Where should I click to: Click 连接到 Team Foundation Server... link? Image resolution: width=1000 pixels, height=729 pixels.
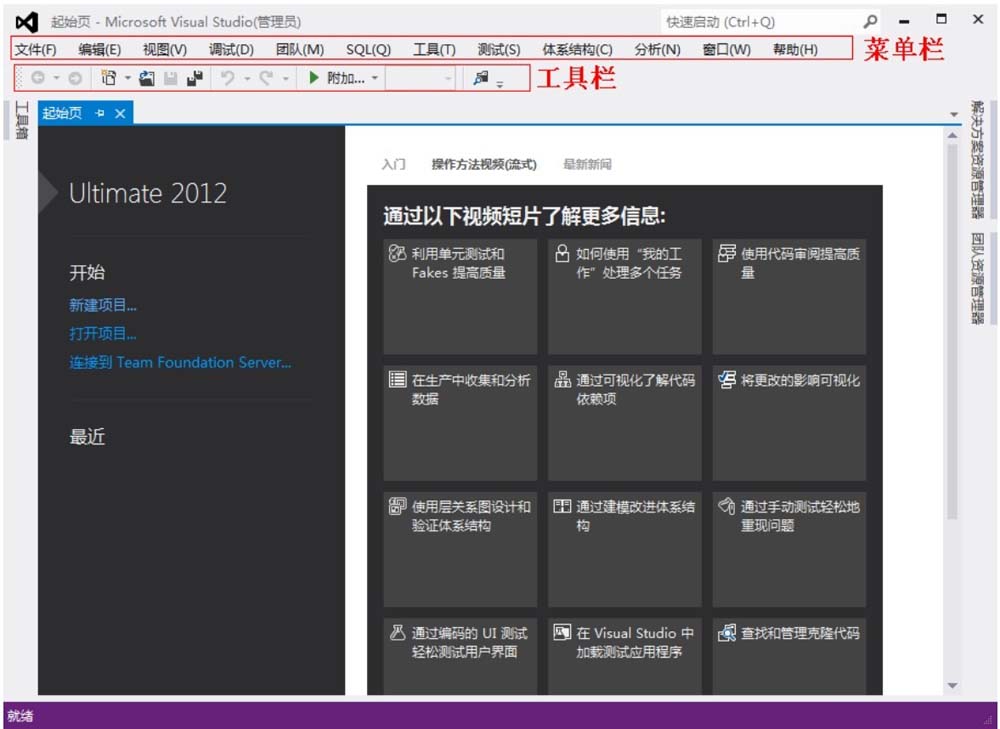coord(180,362)
